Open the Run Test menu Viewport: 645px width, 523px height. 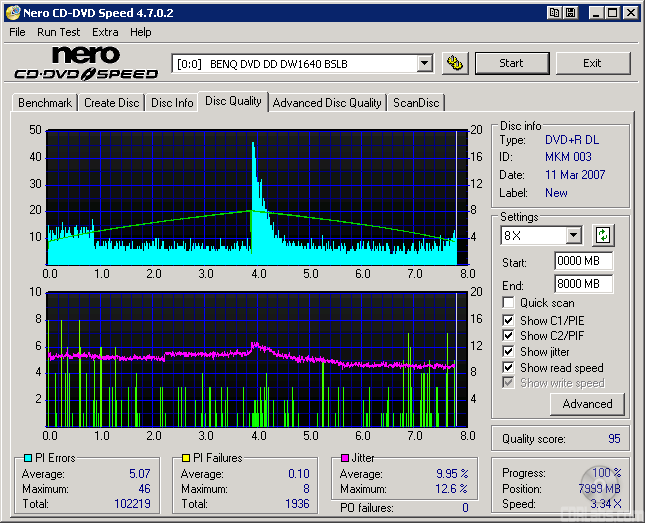pos(59,32)
